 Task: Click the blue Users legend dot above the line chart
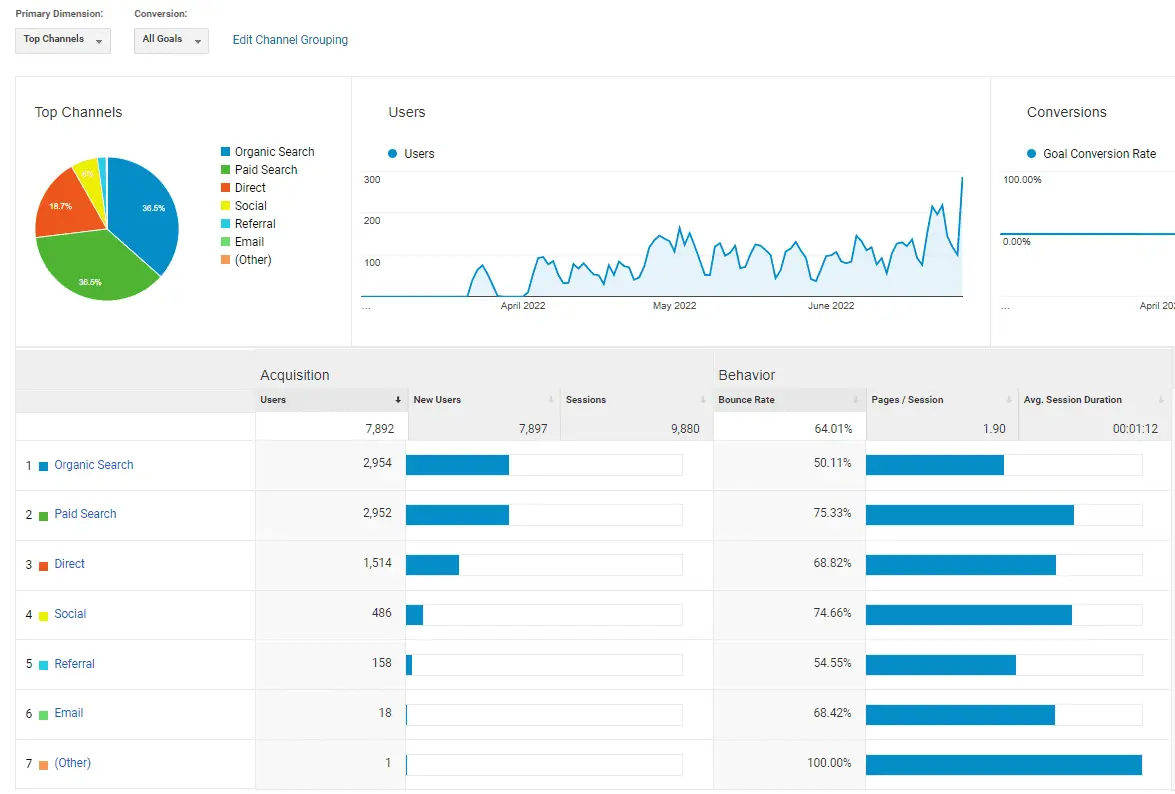click(x=394, y=153)
